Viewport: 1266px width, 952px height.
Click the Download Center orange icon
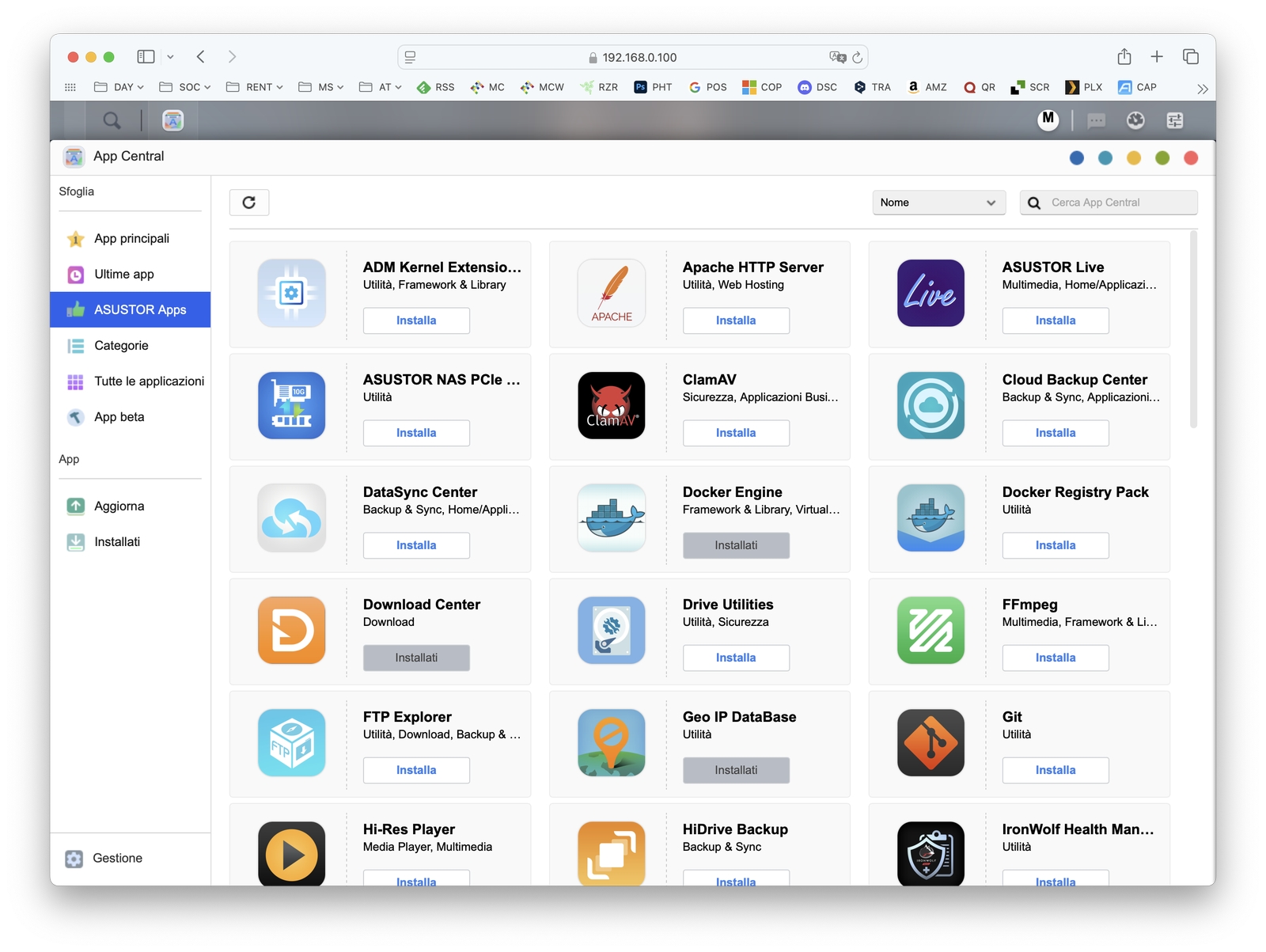[x=292, y=631]
